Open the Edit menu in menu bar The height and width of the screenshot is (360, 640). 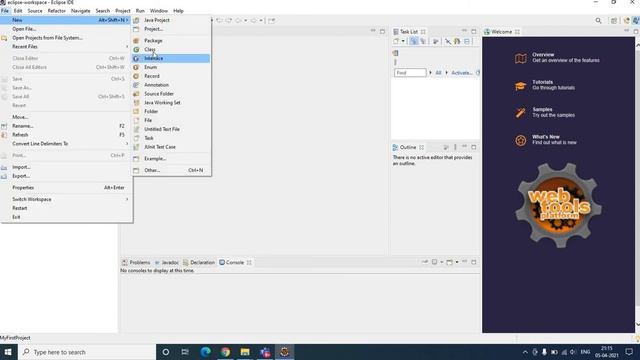click(18, 11)
